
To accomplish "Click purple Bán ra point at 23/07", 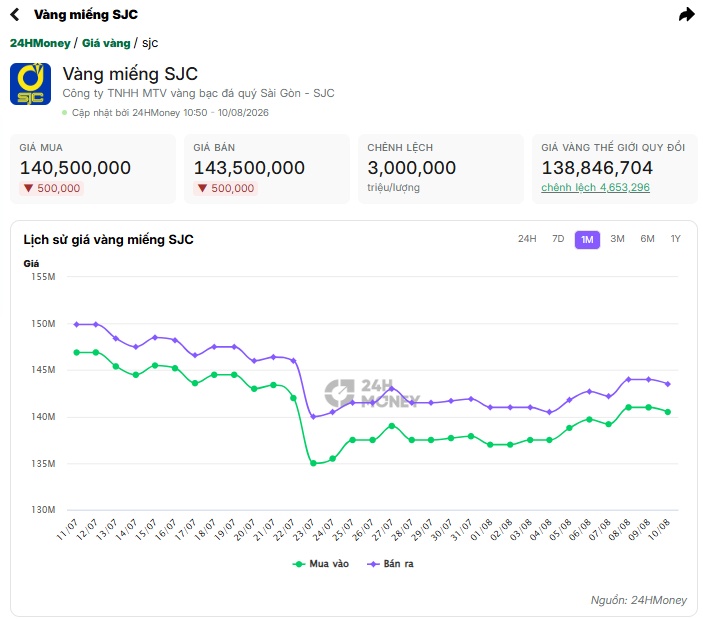I will pos(313,417).
